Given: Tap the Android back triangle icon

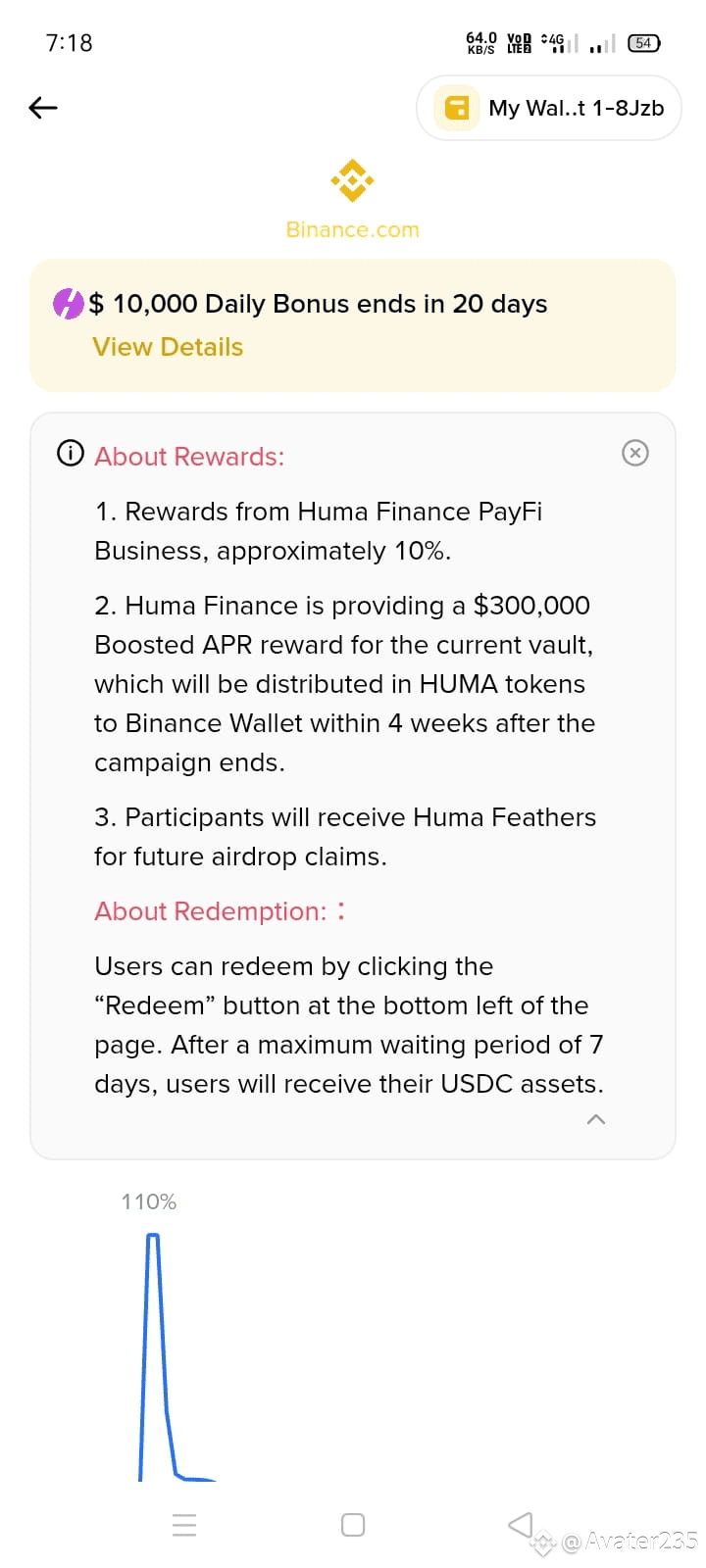Looking at the screenshot, I should pos(521,1524).
